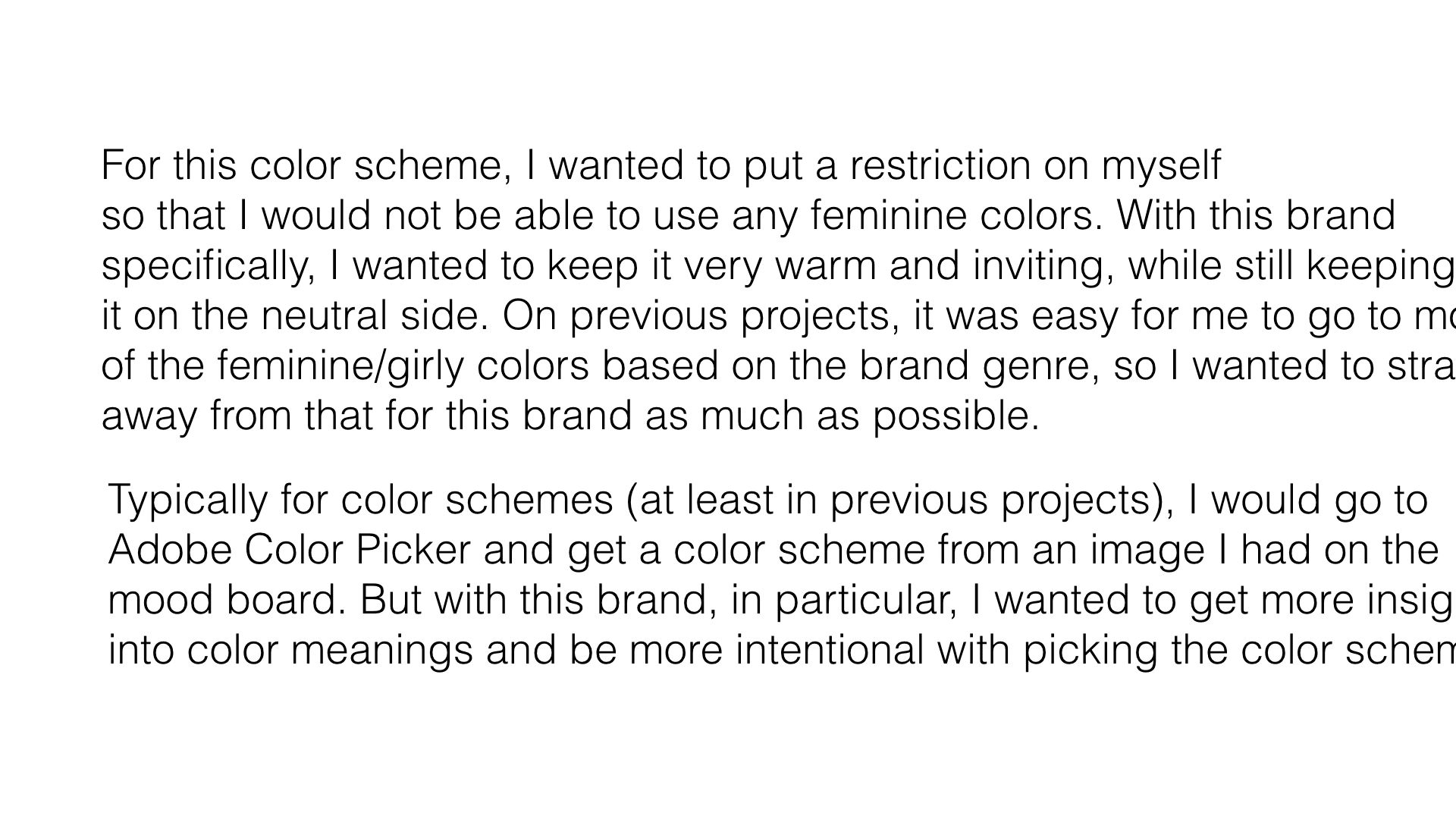This screenshot has height=819, width=1456.
Task: Click the words 'from an image'
Action: 1072,552
